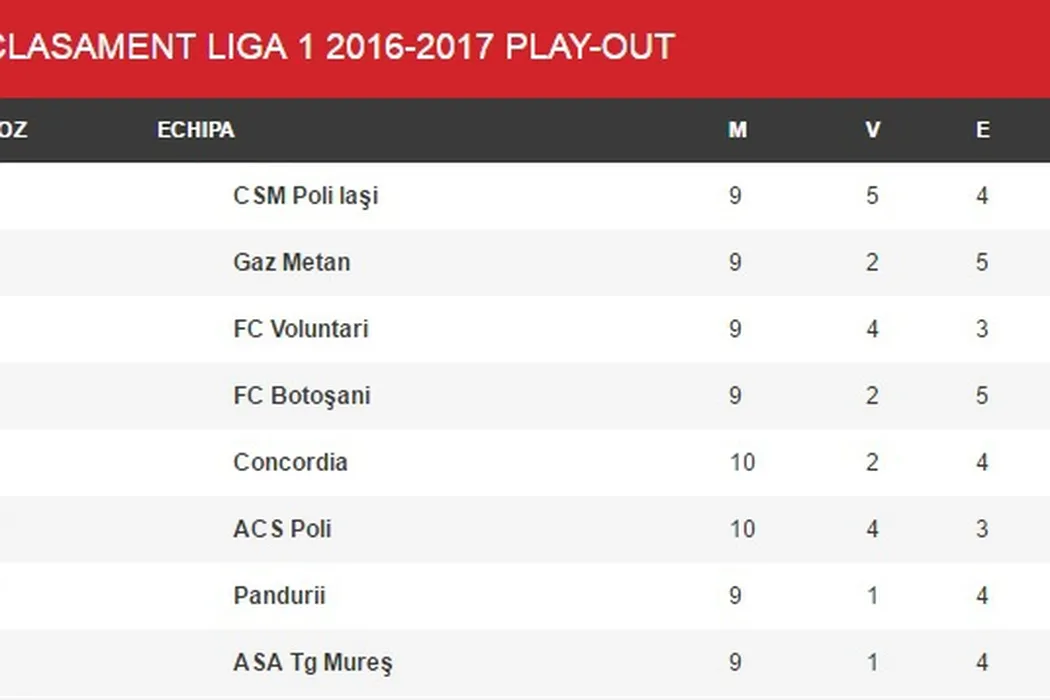The height and width of the screenshot is (700, 1050).
Task: Click the ASA Tg Mureș team name
Action: click(313, 662)
